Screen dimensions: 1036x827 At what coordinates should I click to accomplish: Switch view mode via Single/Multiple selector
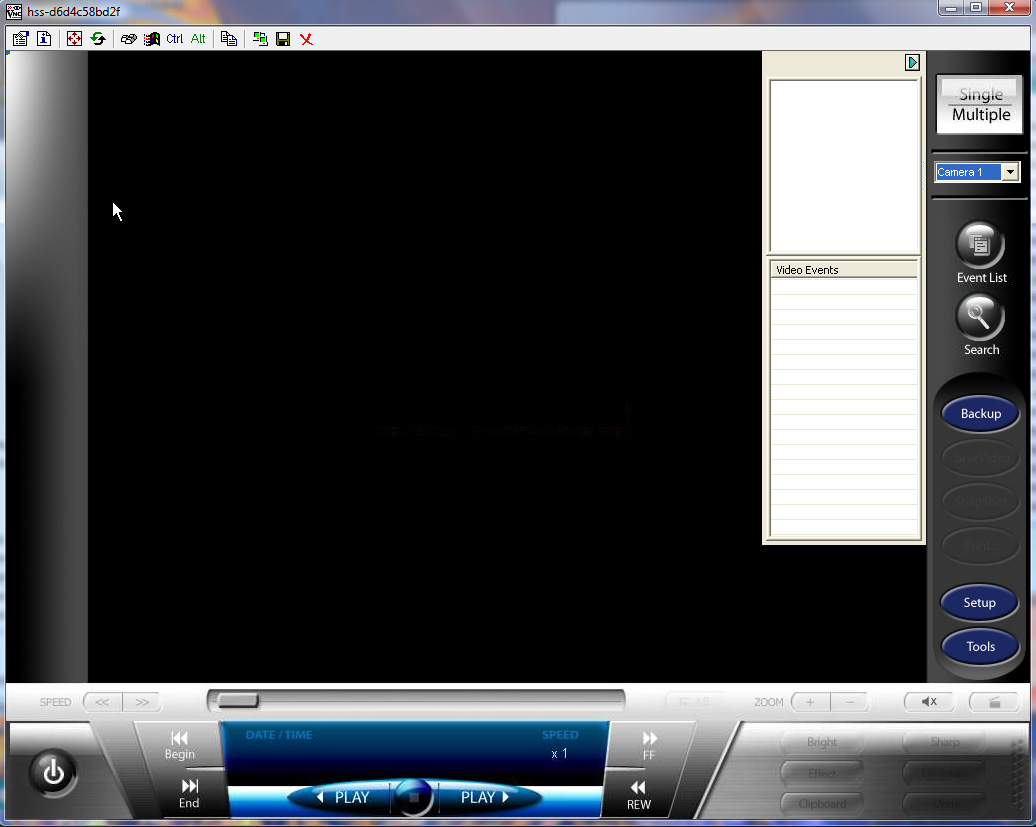[980, 105]
